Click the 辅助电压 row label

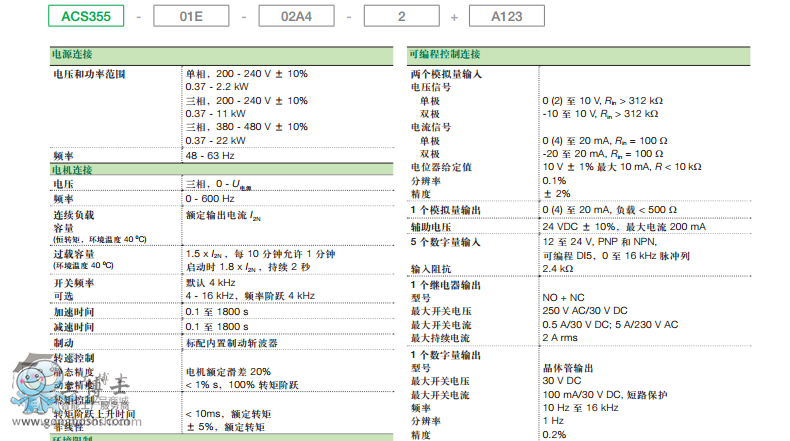pyautogui.click(x=432, y=227)
